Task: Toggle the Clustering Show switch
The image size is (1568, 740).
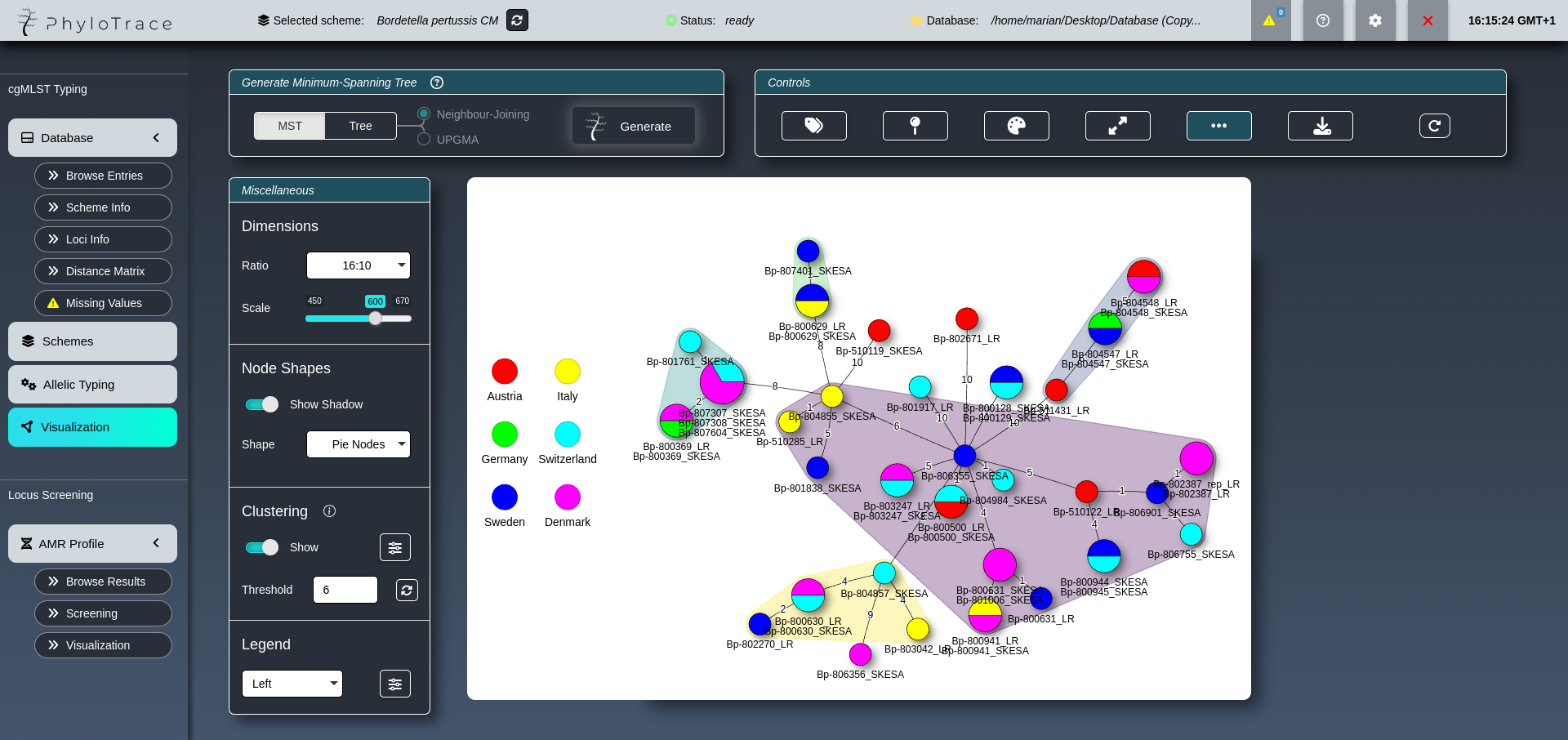Action: coord(262,547)
